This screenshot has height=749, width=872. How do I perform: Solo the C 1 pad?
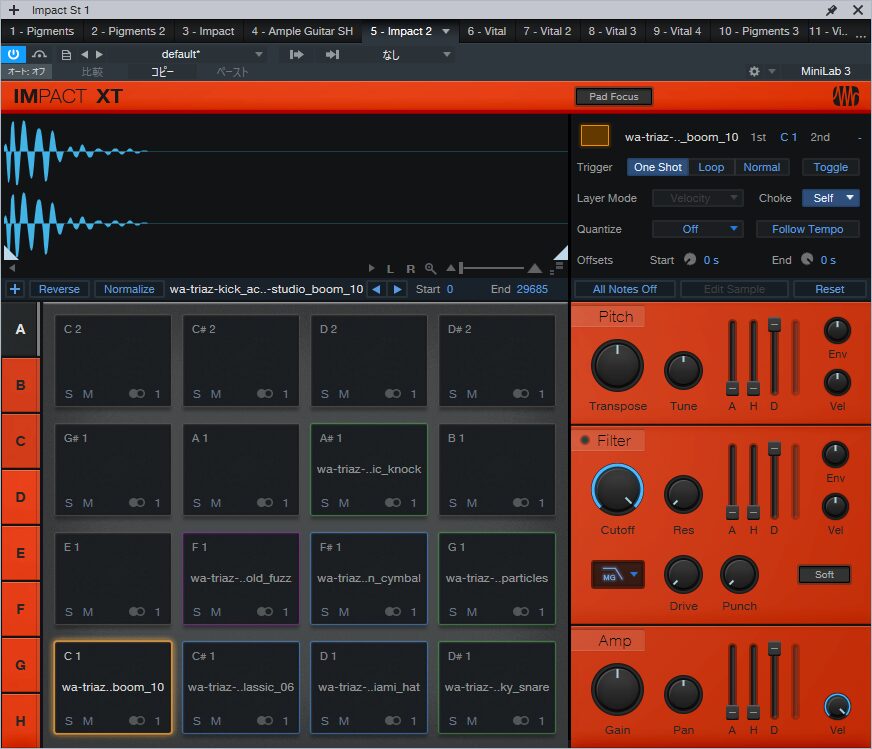(69, 721)
